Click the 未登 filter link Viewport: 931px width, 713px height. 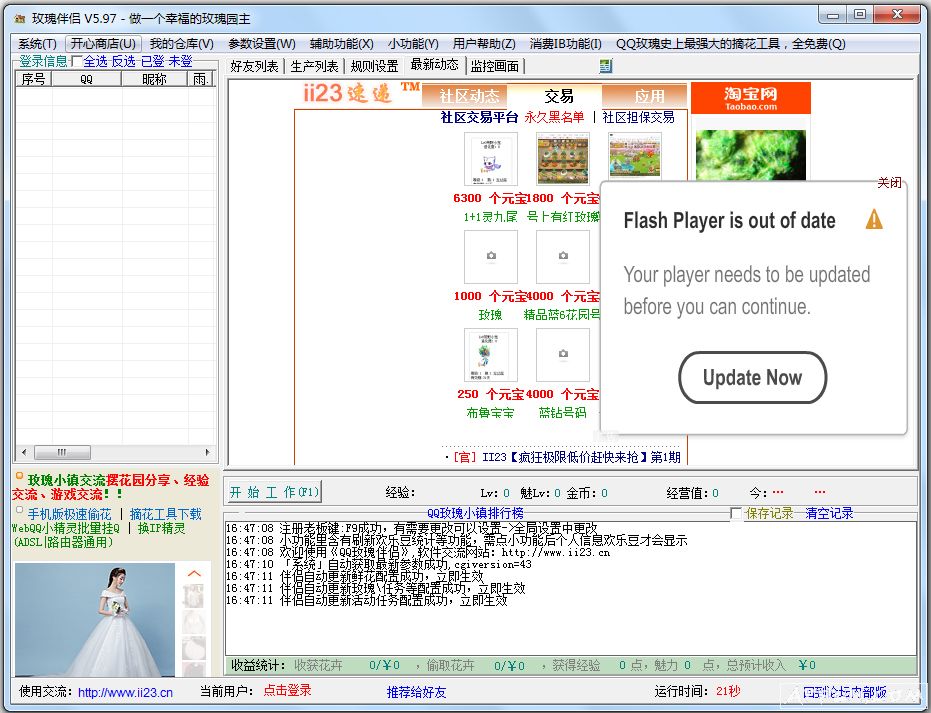coord(180,61)
